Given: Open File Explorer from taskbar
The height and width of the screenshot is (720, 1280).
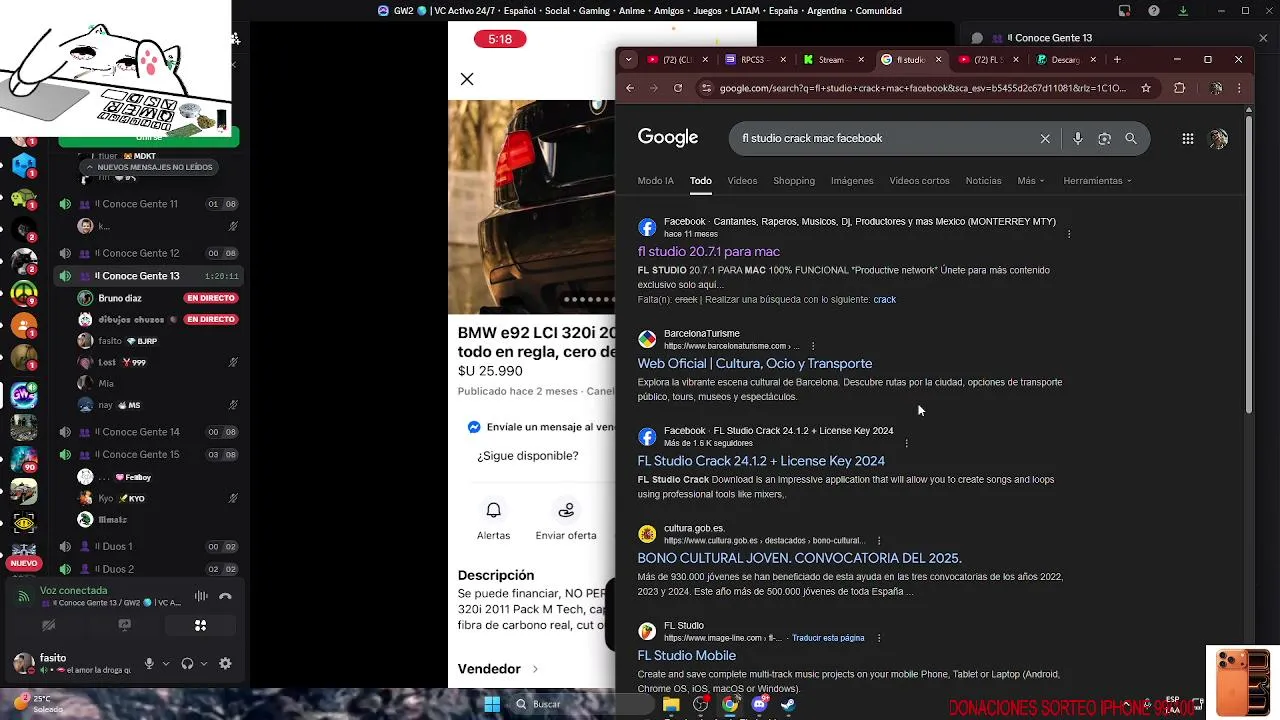Looking at the screenshot, I should click(671, 704).
